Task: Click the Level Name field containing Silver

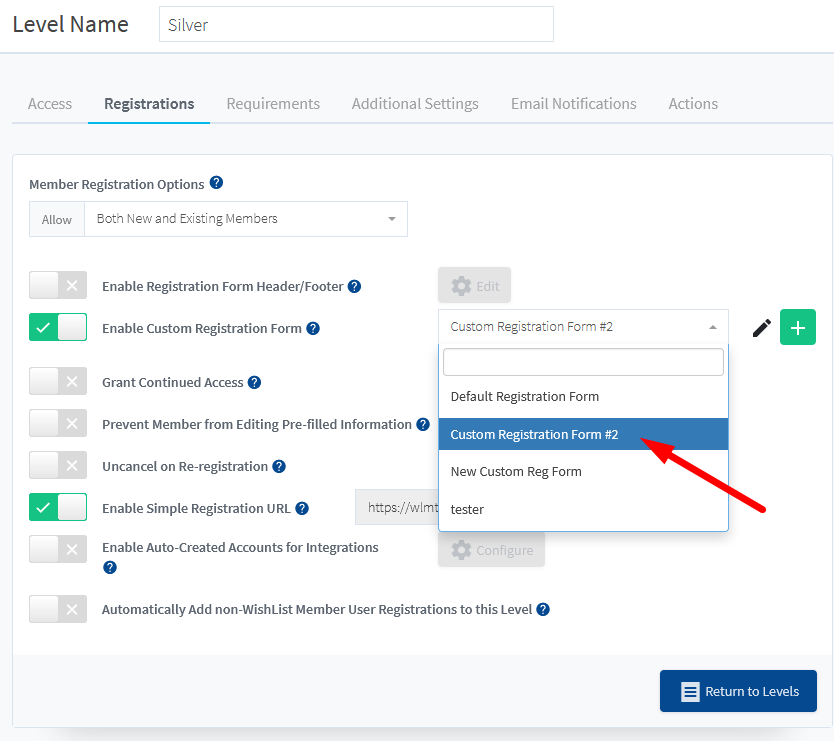Action: 356,24
